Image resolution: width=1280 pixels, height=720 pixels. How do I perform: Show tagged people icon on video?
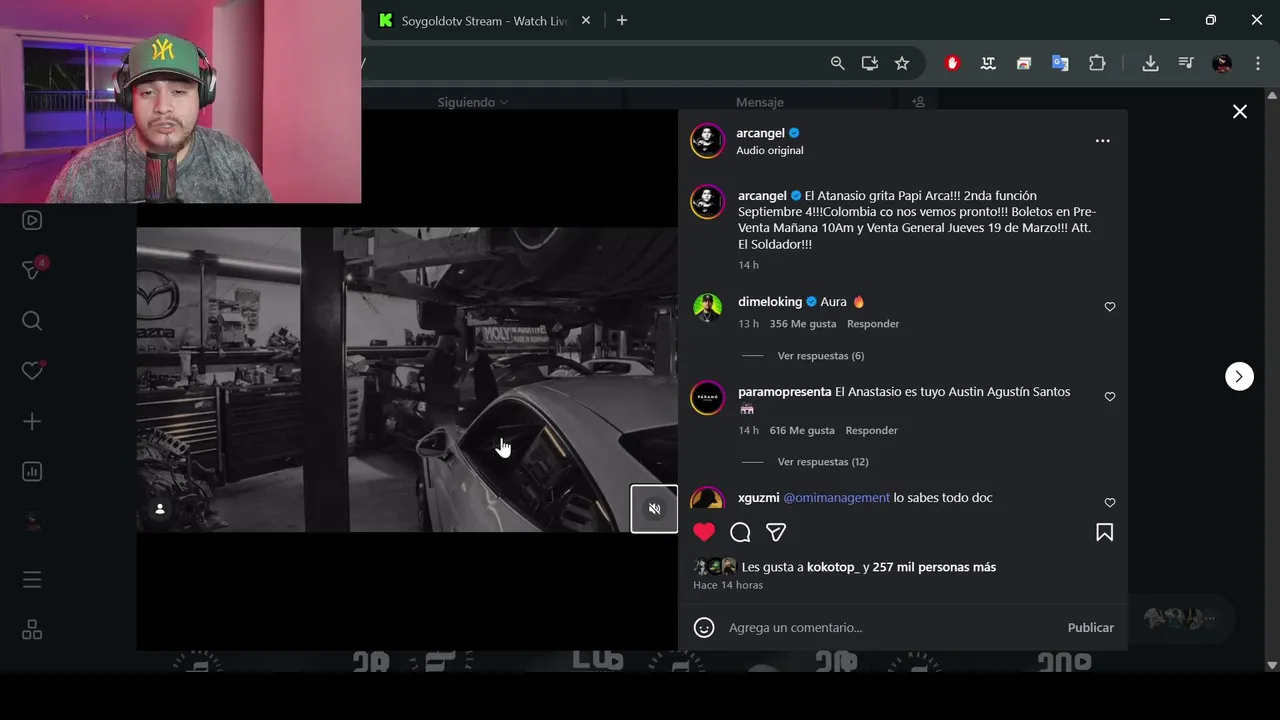pyautogui.click(x=160, y=509)
